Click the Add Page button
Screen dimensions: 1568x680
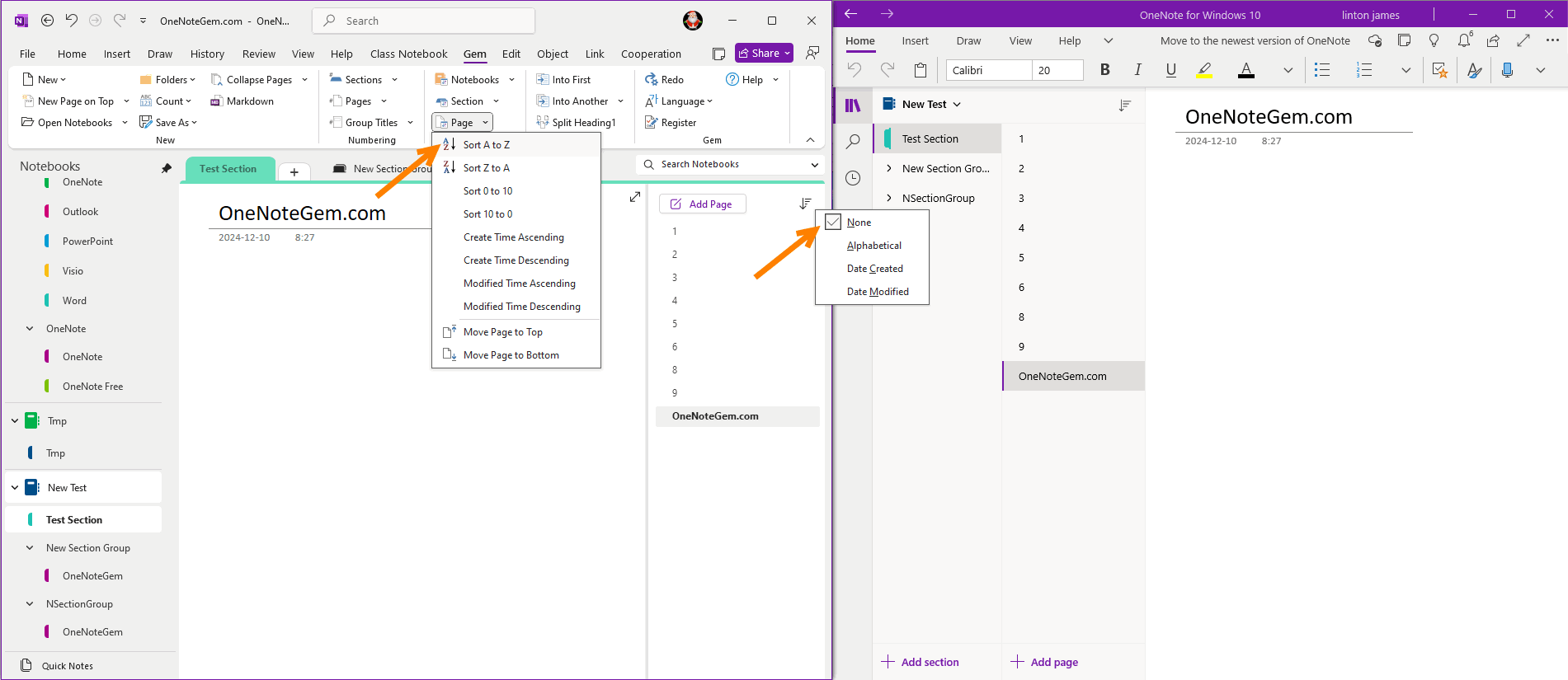tap(703, 204)
